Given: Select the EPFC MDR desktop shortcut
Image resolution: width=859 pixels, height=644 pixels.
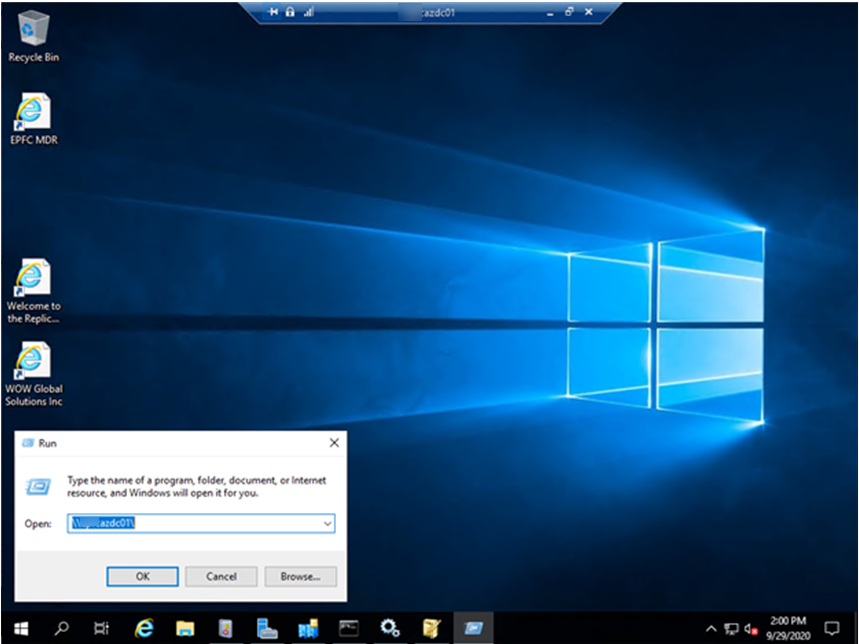Looking at the screenshot, I should coord(33,114).
